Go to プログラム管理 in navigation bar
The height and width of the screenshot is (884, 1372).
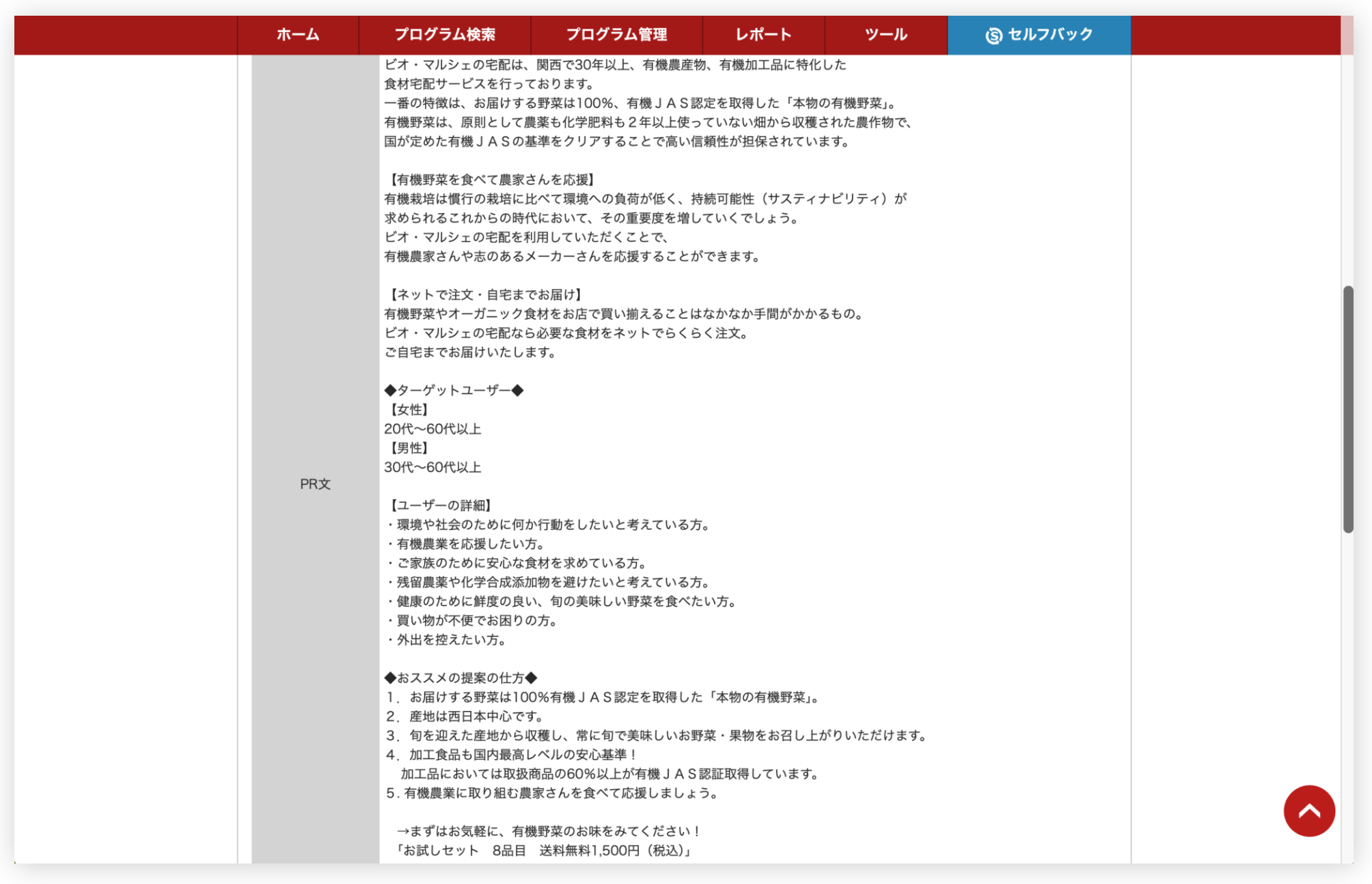[616, 35]
